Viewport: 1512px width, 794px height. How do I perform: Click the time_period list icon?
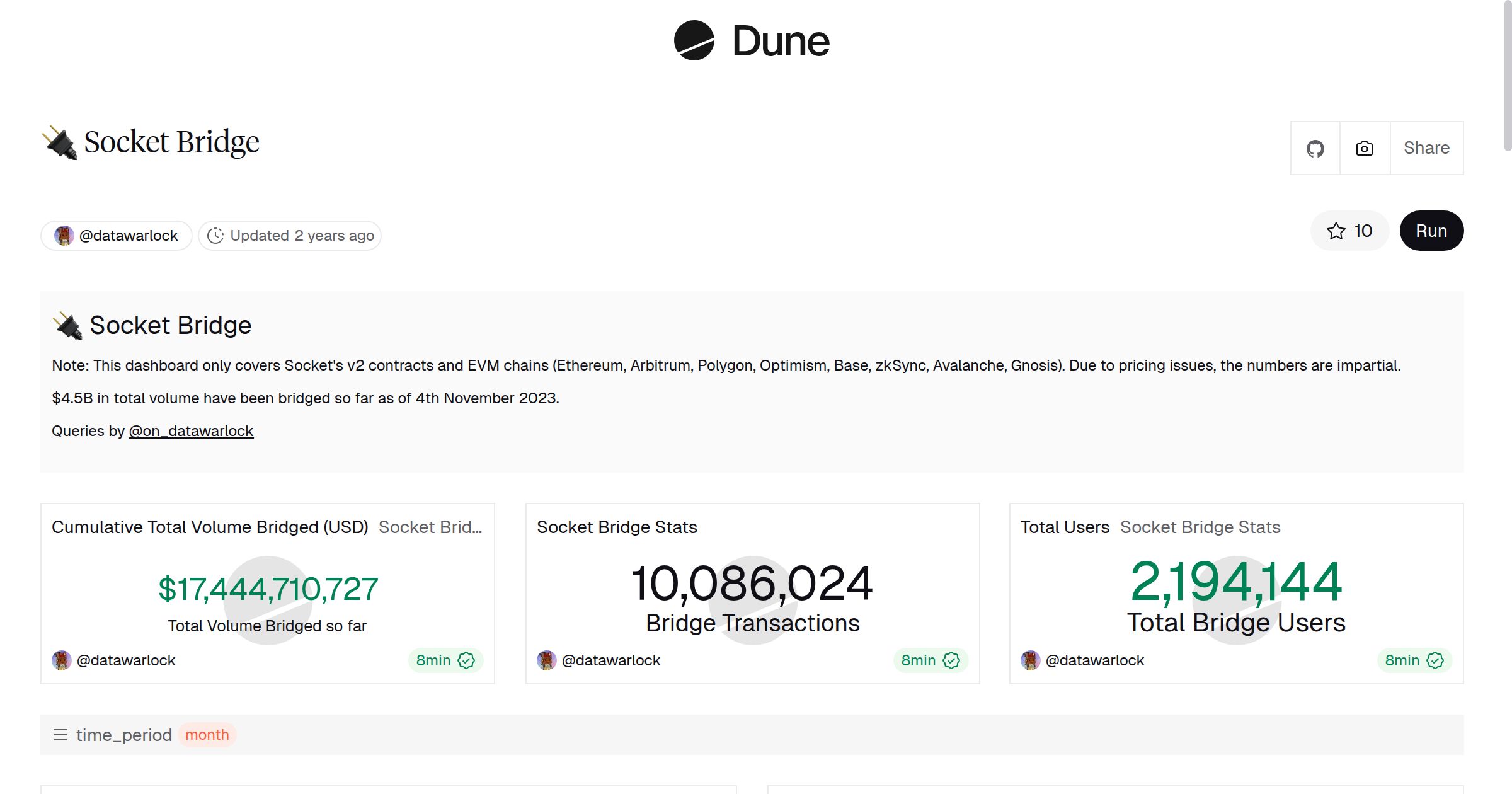click(60, 735)
